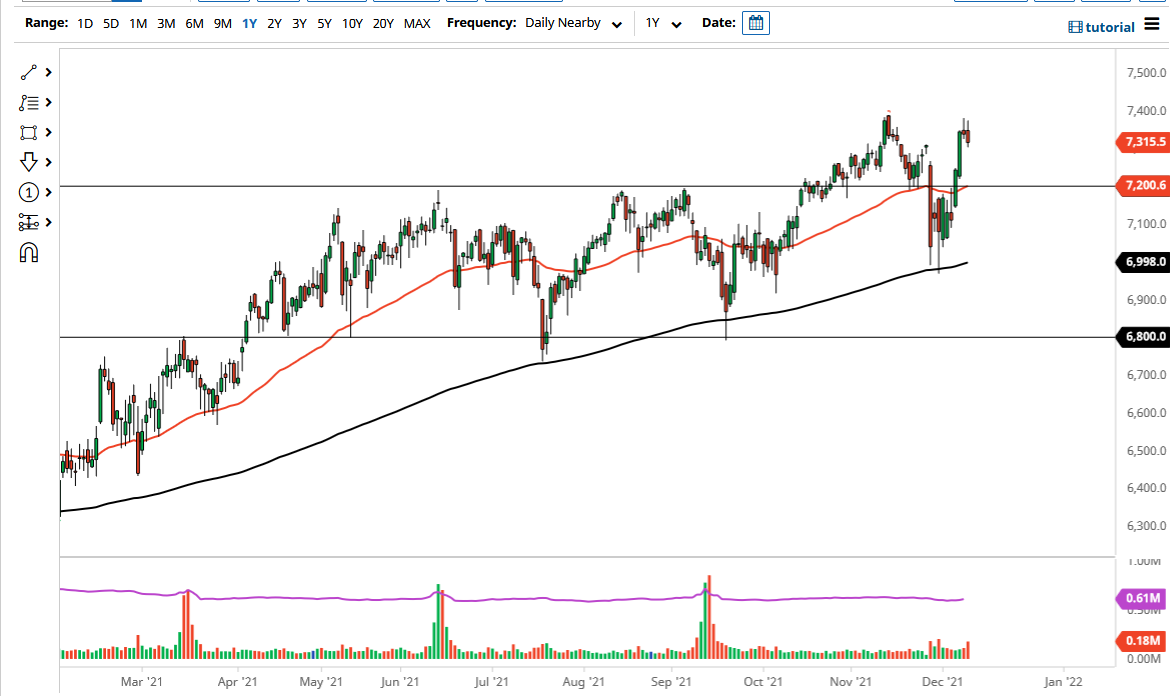The height and width of the screenshot is (696, 1174).
Task: Open the 1Y period dropdown
Action: pyautogui.click(x=663, y=22)
